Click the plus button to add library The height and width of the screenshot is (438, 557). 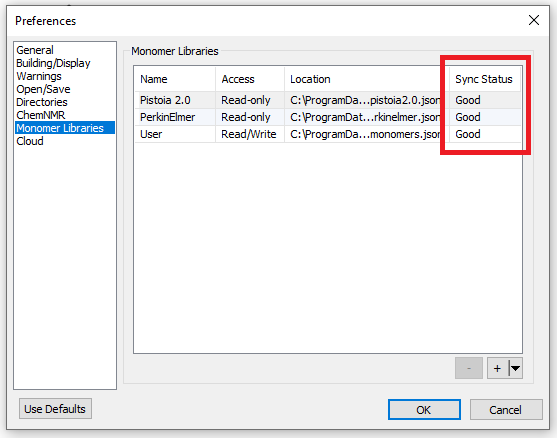(498, 368)
